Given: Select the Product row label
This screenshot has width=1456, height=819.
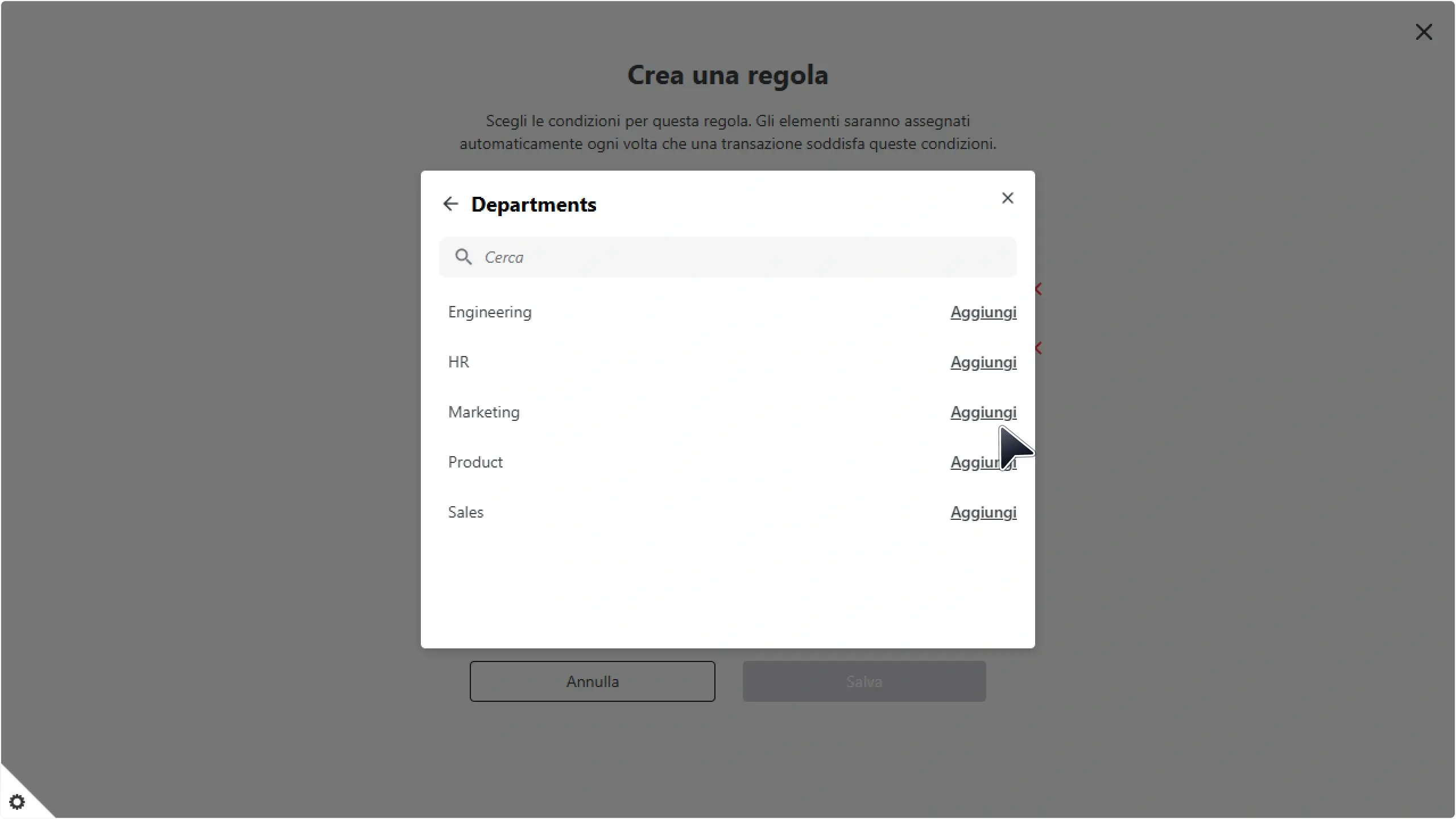Looking at the screenshot, I should coord(475,462).
